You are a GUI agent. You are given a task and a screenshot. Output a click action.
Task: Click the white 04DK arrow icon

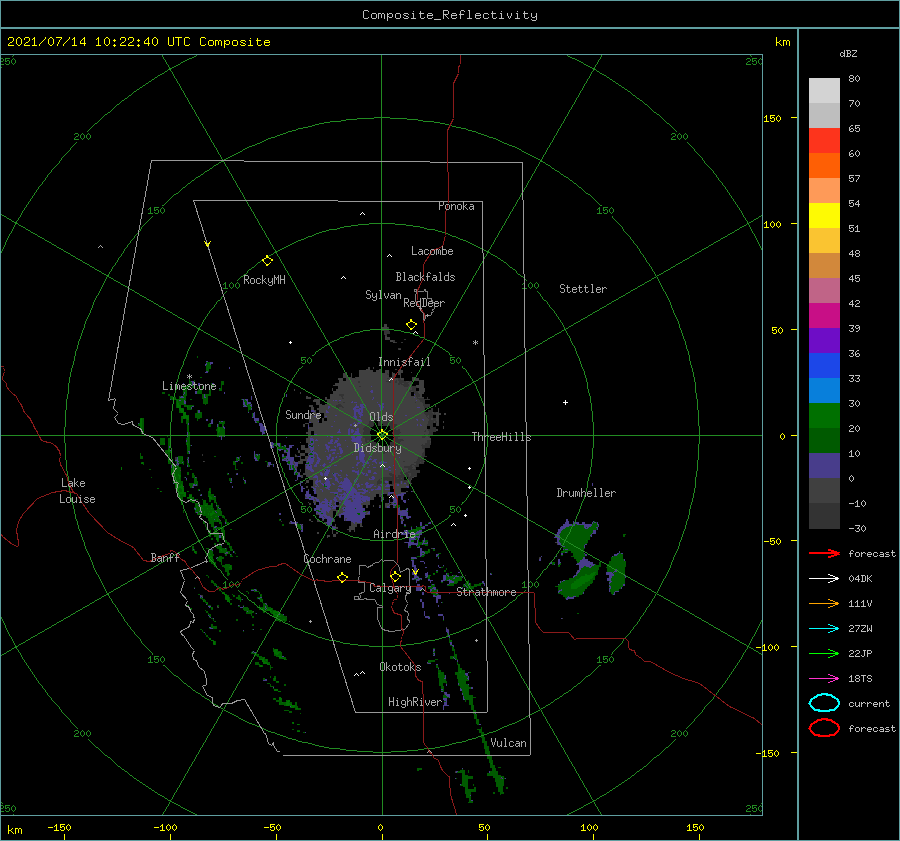click(824, 579)
